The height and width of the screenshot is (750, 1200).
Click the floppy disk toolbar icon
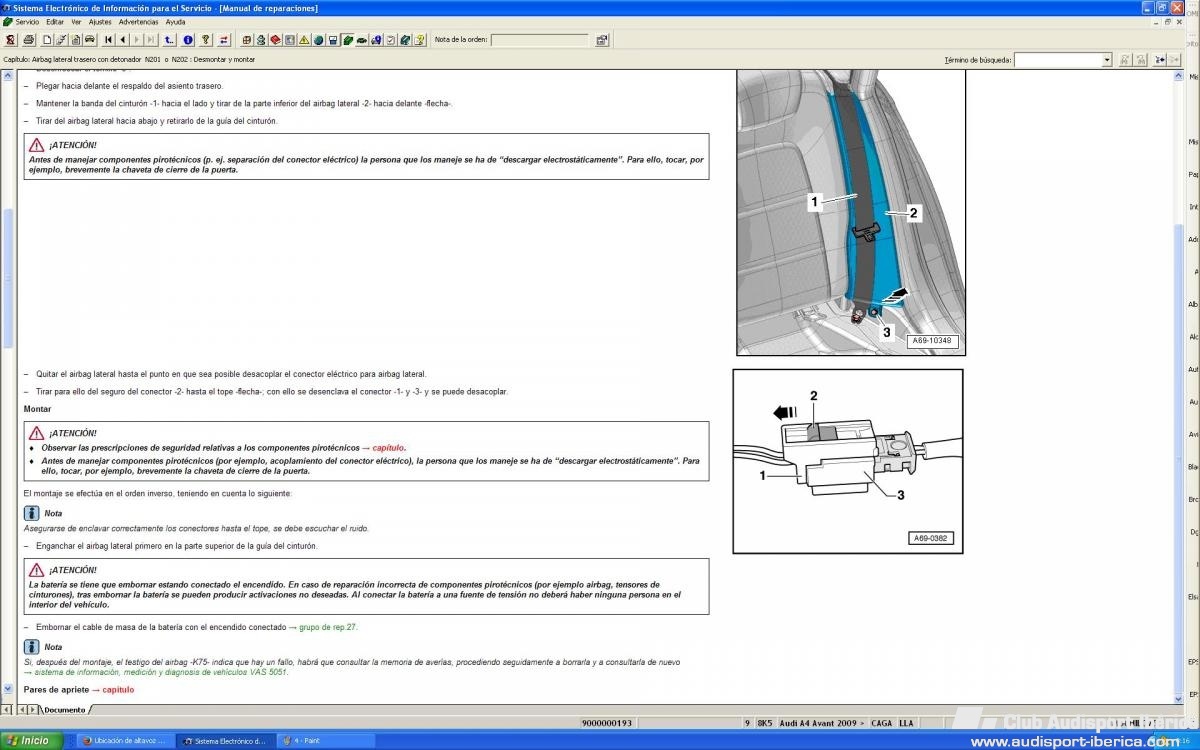coord(333,40)
